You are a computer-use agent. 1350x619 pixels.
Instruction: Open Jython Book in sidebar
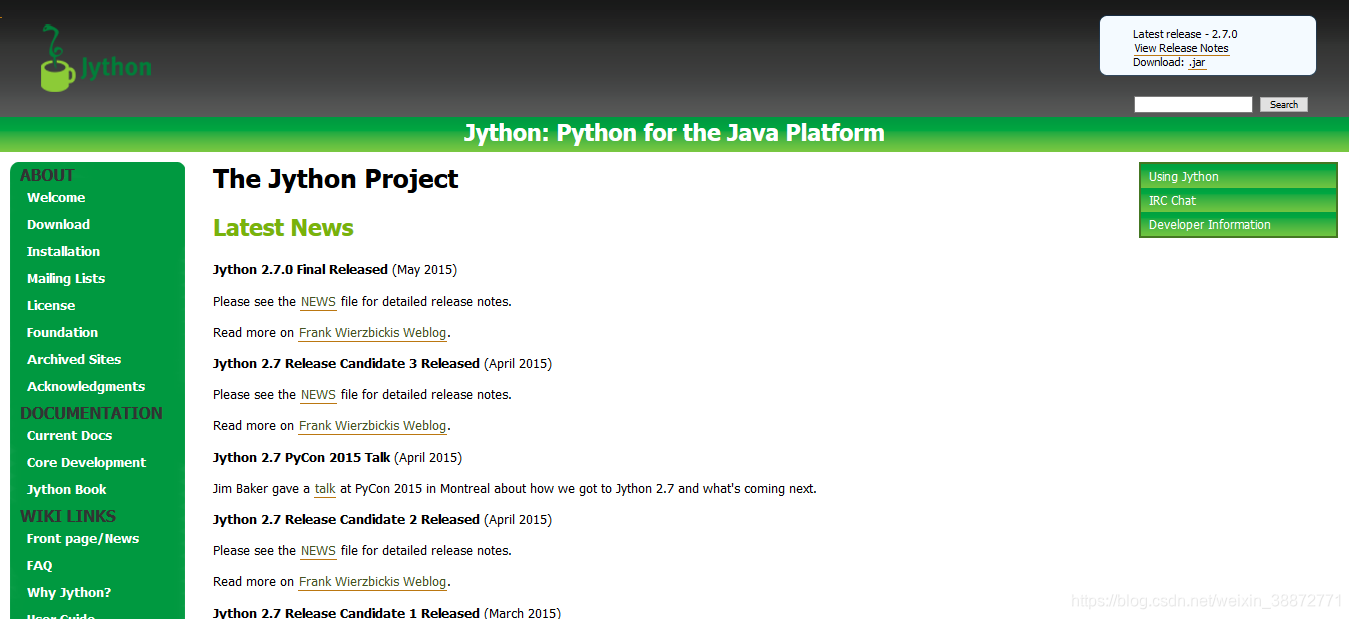pos(66,490)
